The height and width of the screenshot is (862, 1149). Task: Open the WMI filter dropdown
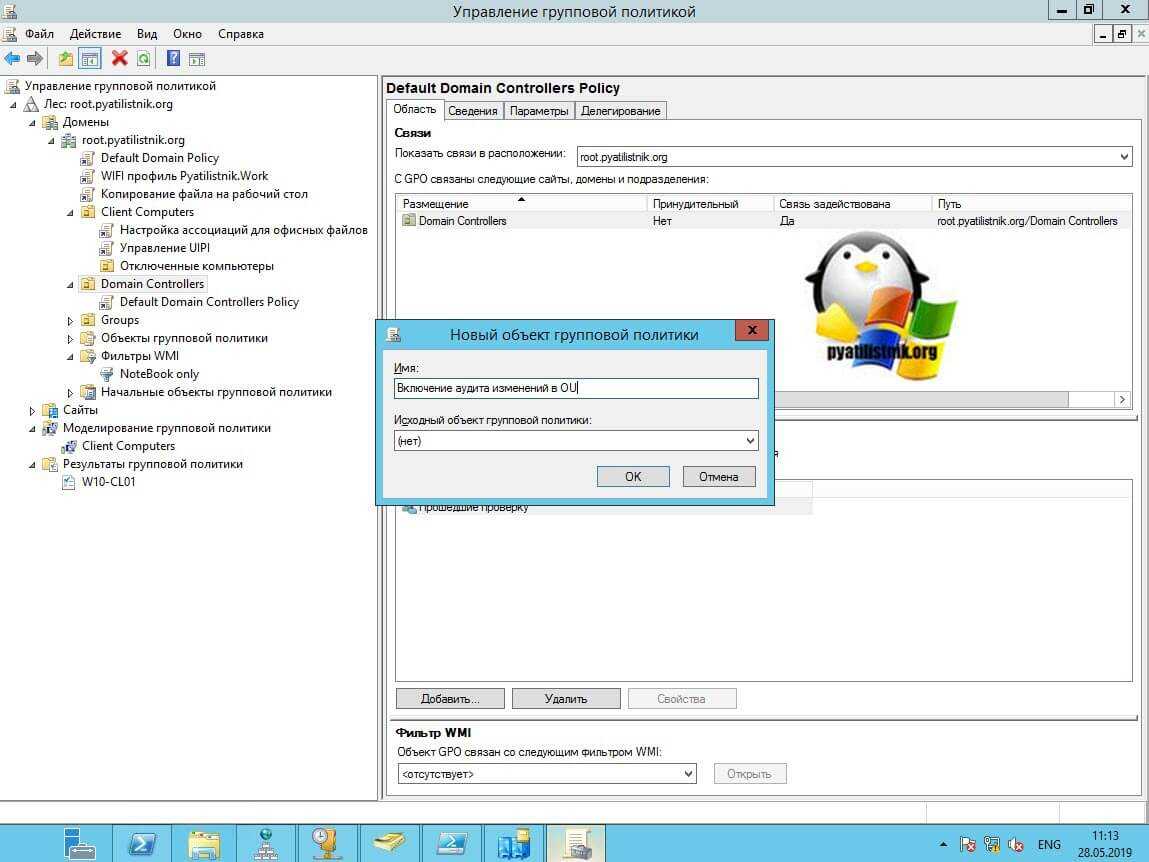pos(688,774)
